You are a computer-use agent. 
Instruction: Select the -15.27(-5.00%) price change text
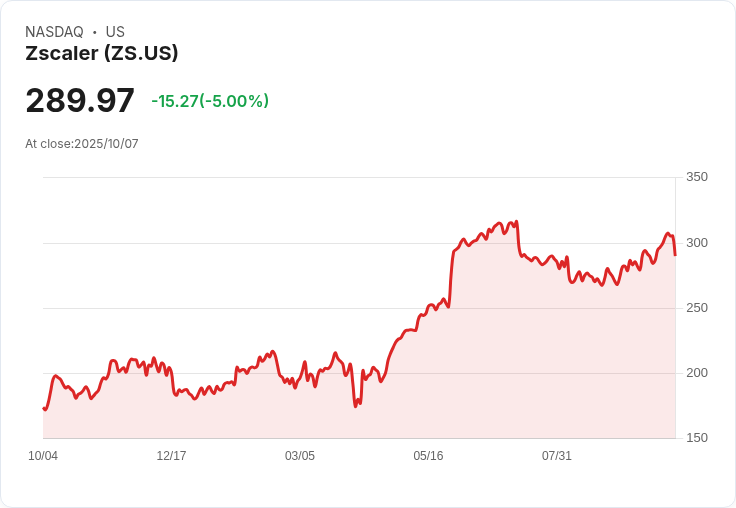(210, 101)
